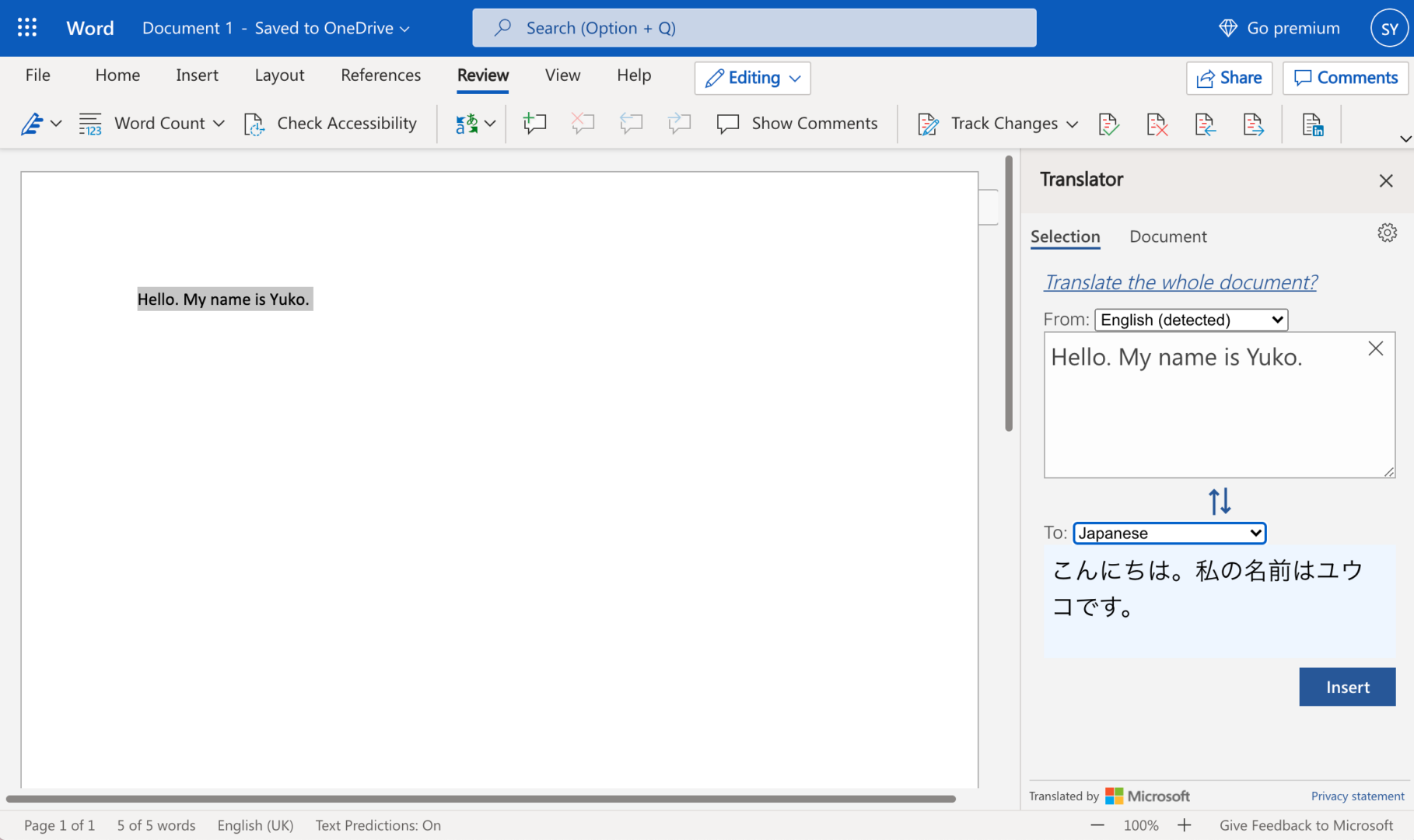Click the horizontal document scrollbar

(x=481, y=799)
